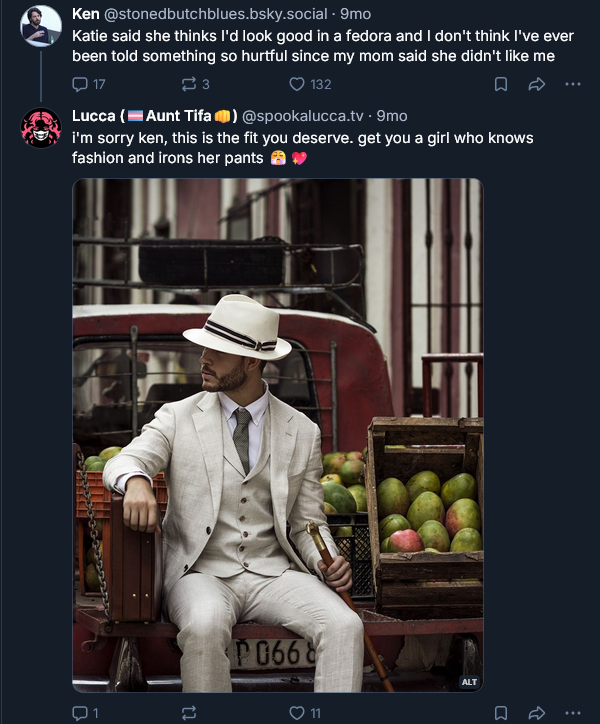Like Ken's post with 132 likes
The width and height of the screenshot is (600, 724).
[x=310, y=84]
